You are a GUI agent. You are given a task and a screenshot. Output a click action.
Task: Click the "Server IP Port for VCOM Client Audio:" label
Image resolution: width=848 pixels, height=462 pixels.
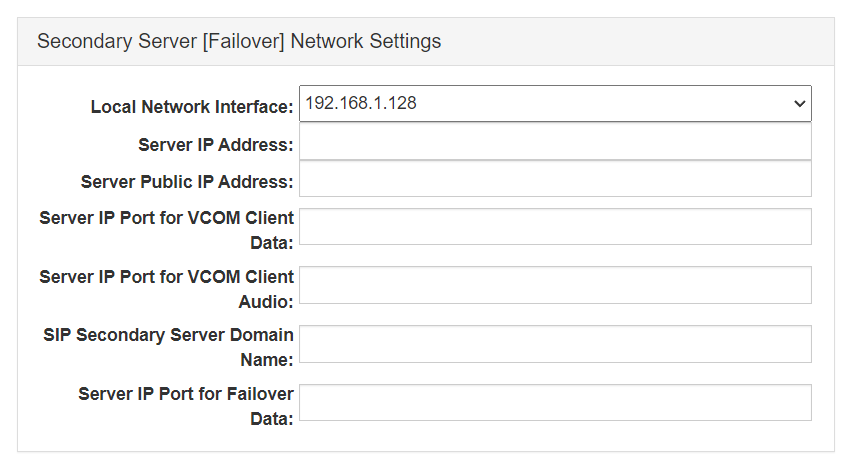click(x=167, y=288)
